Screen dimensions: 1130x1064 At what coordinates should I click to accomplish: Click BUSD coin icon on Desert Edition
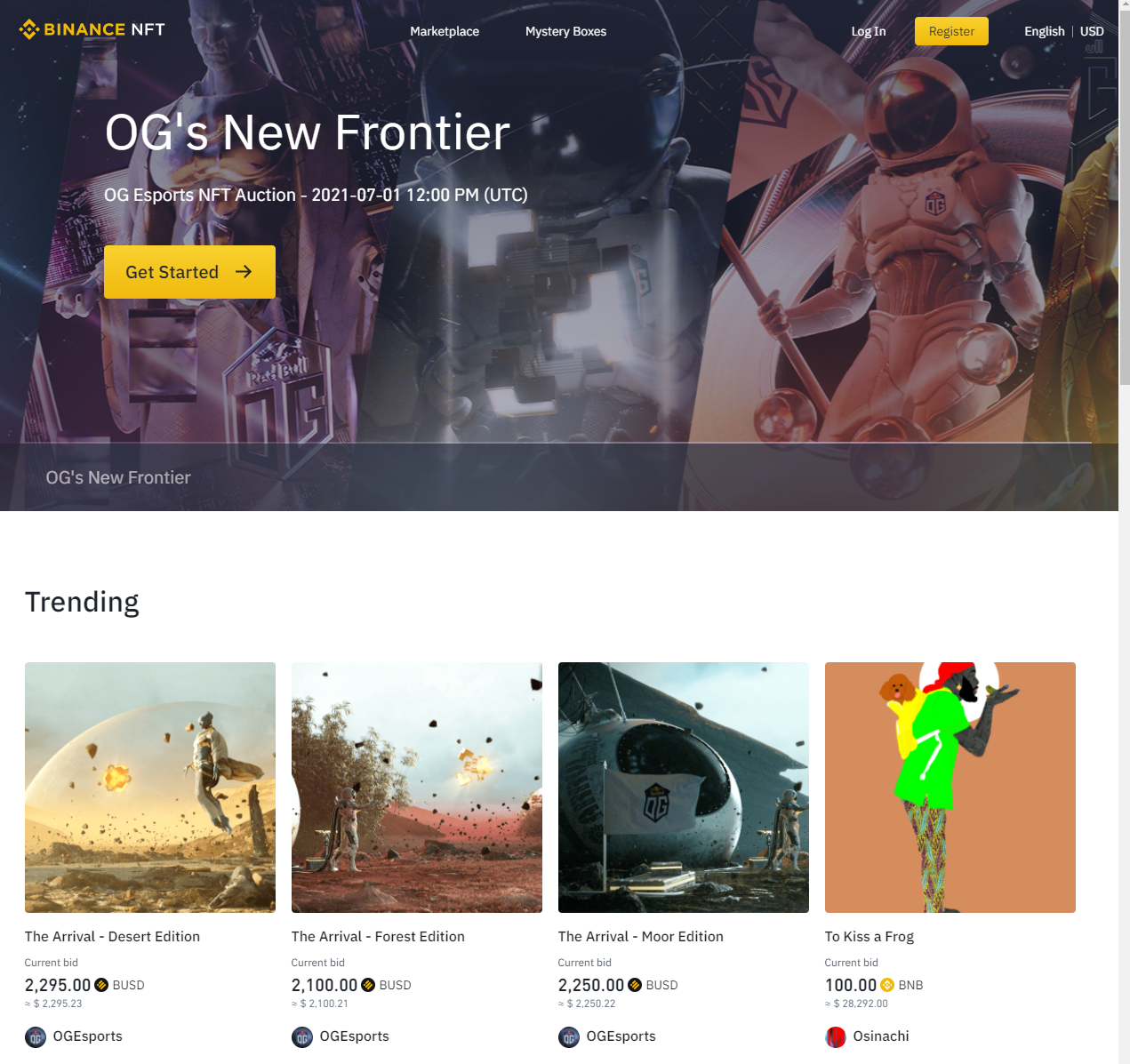(x=101, y=985)
